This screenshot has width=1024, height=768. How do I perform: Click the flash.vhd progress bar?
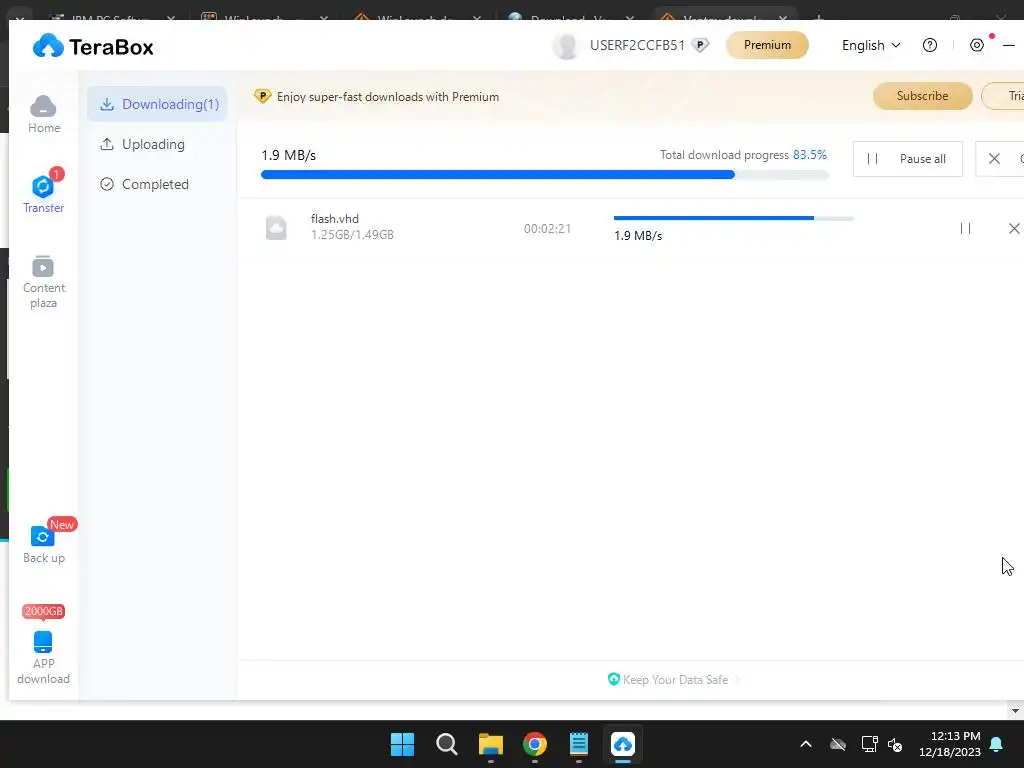(x=733, y=218)
